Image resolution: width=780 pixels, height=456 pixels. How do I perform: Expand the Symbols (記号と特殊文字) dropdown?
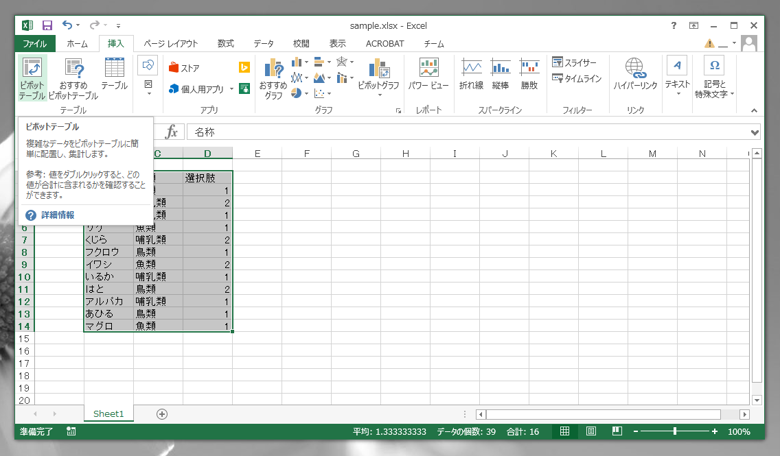(732, 93)
